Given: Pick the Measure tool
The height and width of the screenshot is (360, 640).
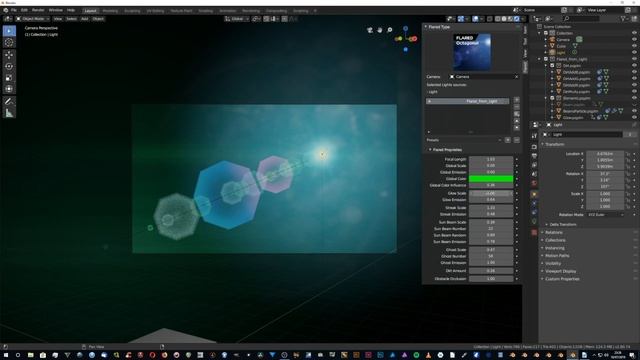Looking at the screenshot, I should pos(9,113).
